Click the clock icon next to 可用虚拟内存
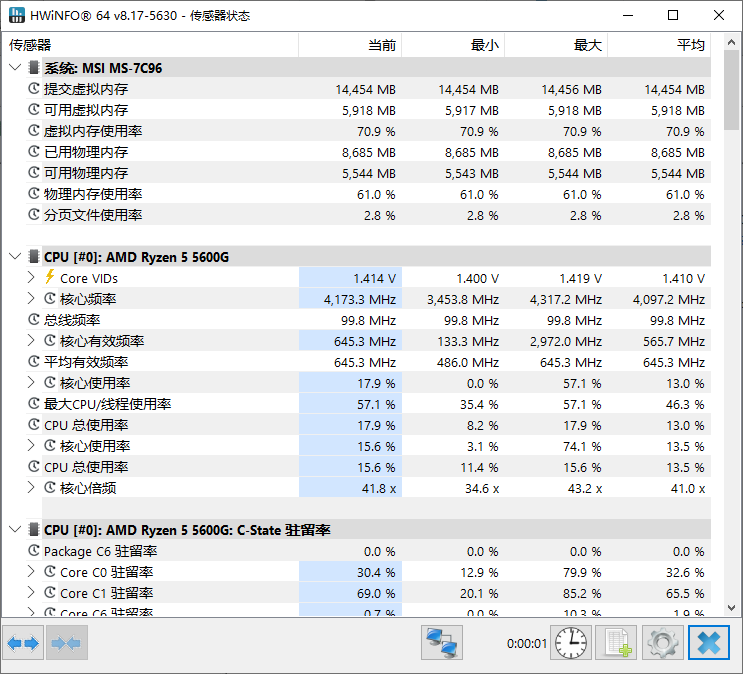The width and height of the screenshot is (743, 674). pos(34,109)
